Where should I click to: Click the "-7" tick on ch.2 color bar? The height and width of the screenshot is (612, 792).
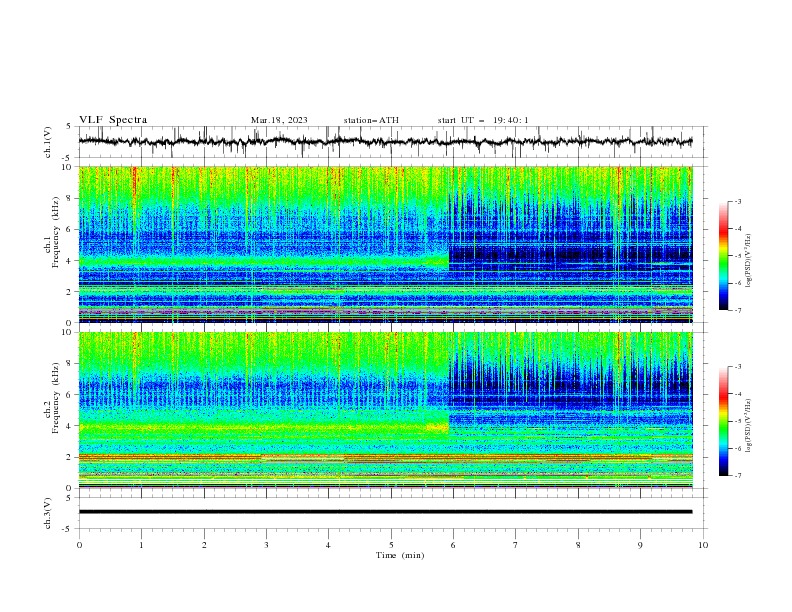[x=737, y=476]
